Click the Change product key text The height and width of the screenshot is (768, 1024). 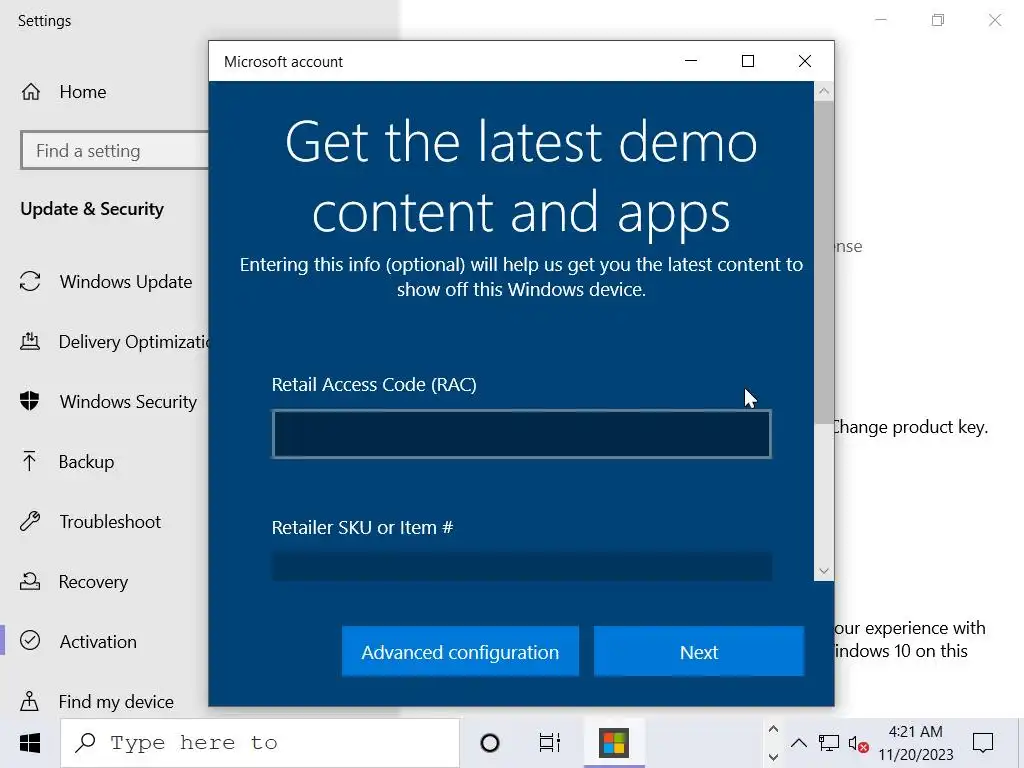(910, 427)
